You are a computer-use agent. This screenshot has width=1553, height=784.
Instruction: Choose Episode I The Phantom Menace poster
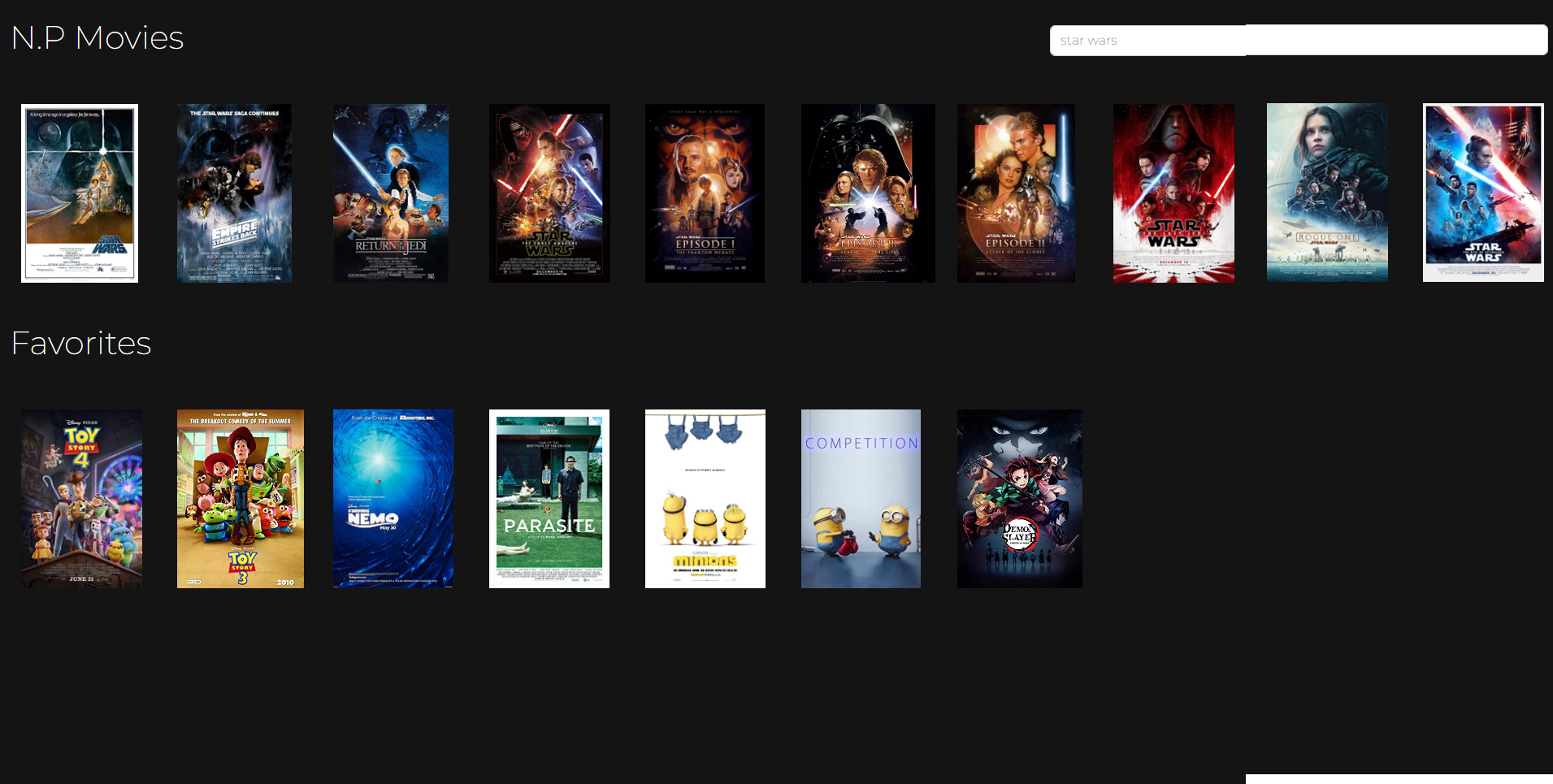[x=705, y=193]
